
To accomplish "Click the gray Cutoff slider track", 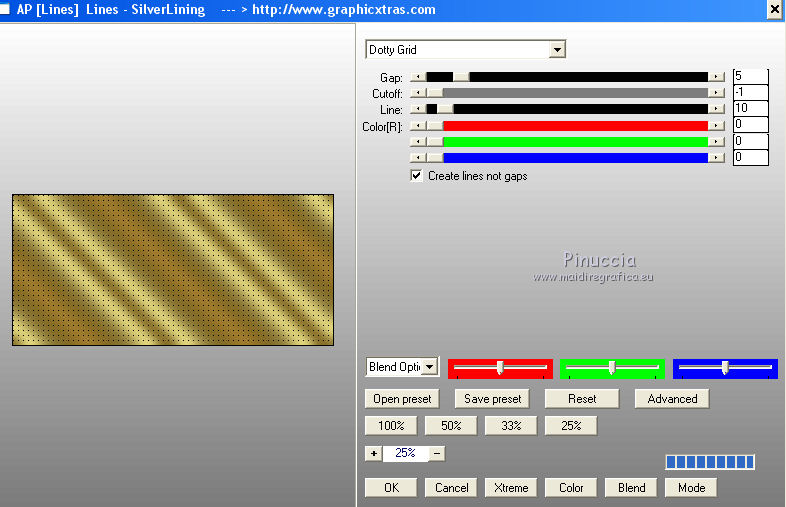I will (x=566, y=93).
